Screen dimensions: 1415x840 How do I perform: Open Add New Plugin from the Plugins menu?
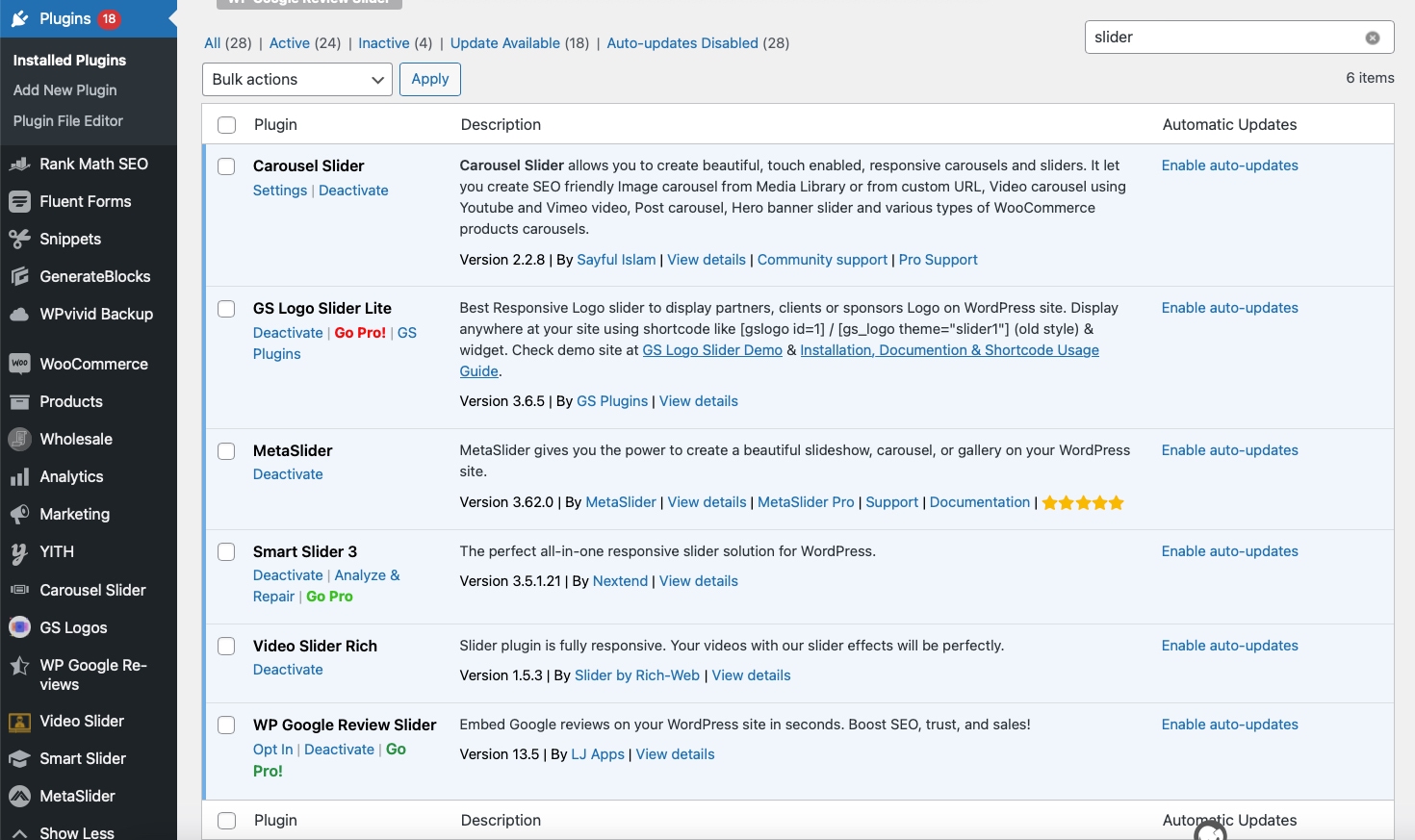pyautogui.click(x=64, y=89)
